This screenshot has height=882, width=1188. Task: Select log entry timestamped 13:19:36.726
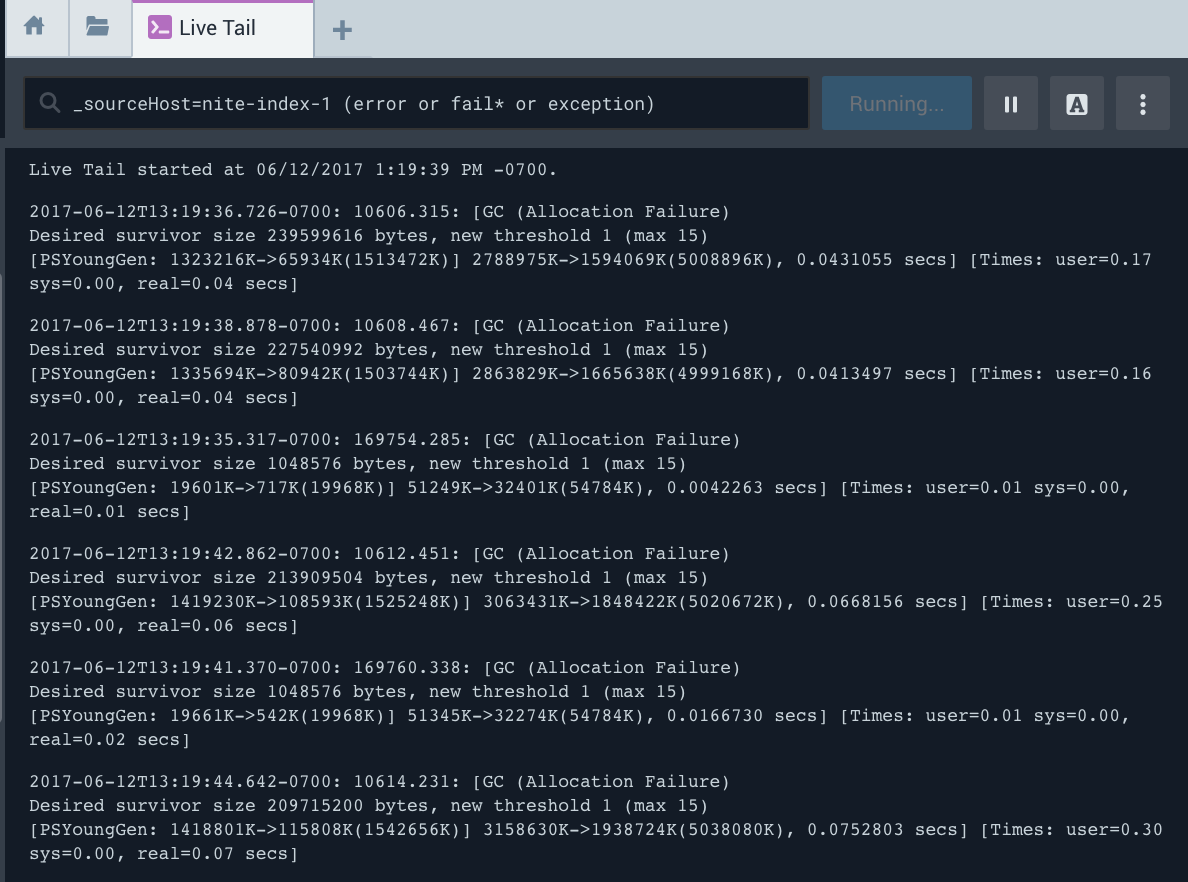[380, 212]
